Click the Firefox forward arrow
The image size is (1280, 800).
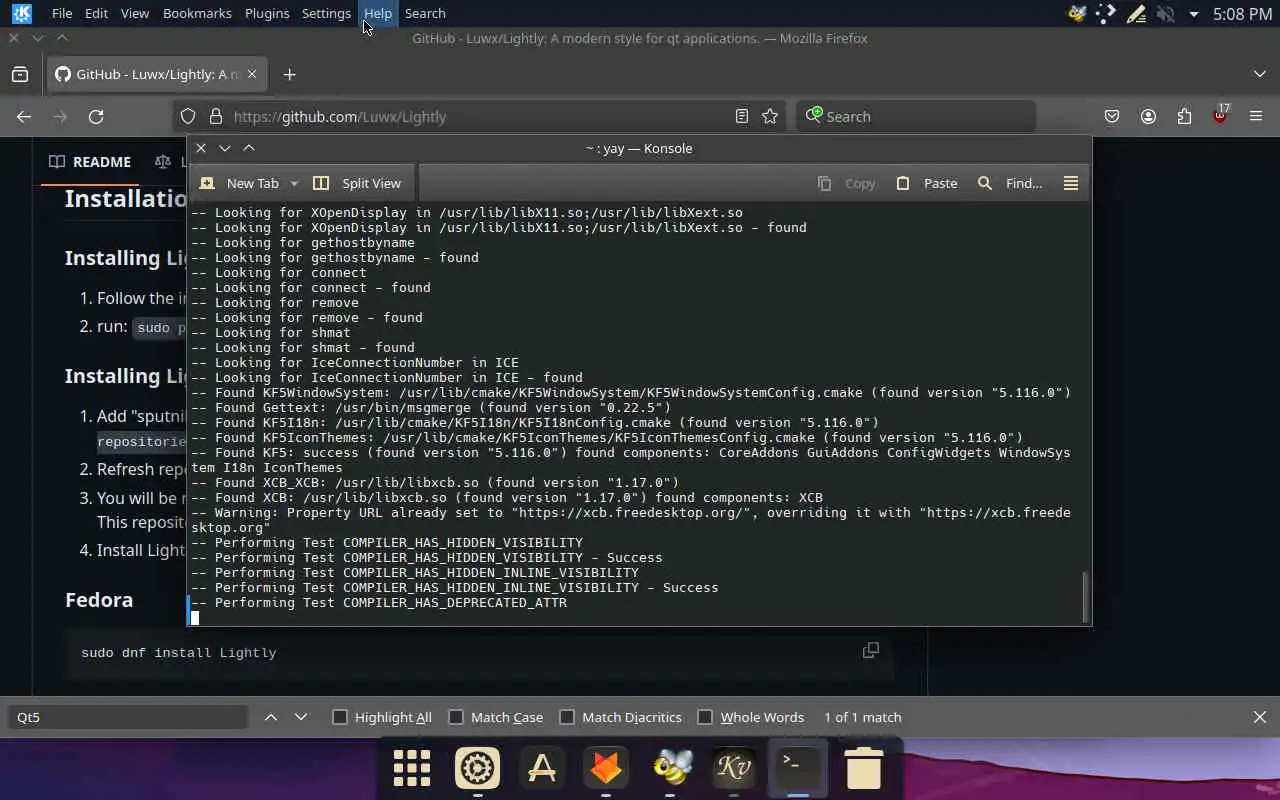pos(60,116)
